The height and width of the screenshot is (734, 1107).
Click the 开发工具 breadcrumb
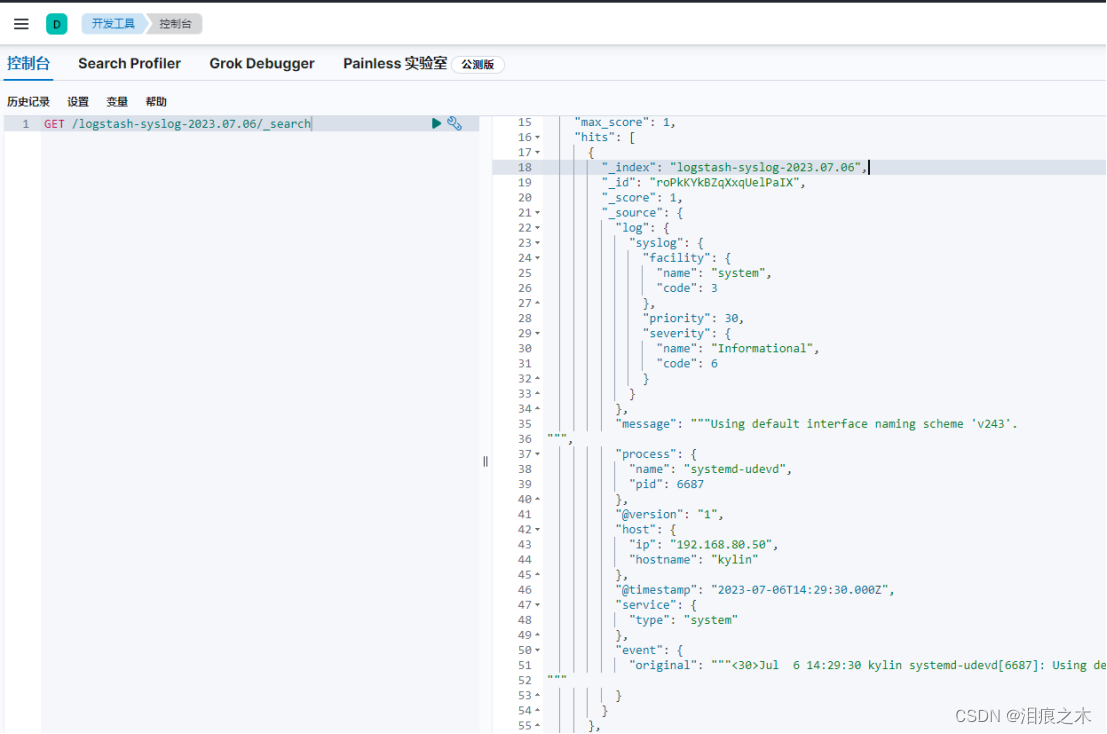point(111,23)
